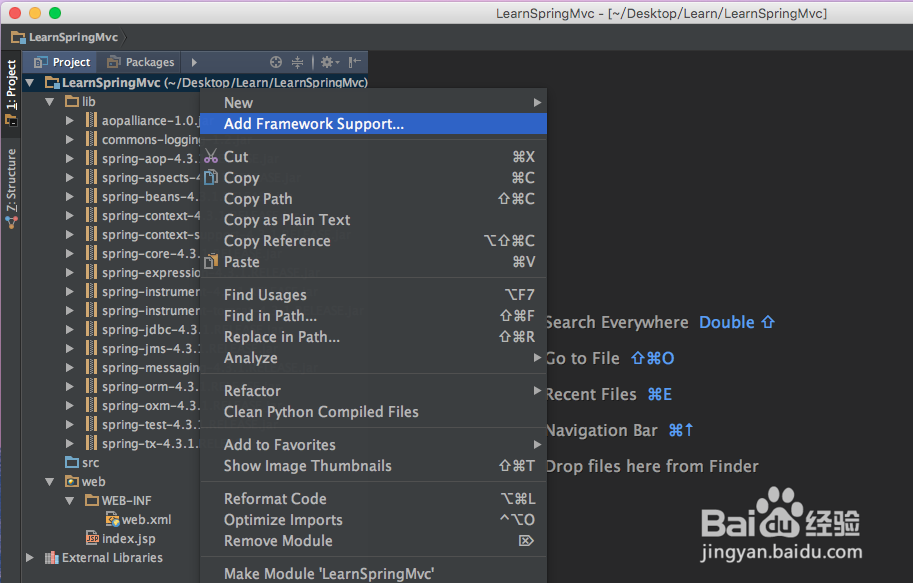Expand the aopalliance-1.0 jar
Viewport: 913px width, 583px height.
(70, 121)
